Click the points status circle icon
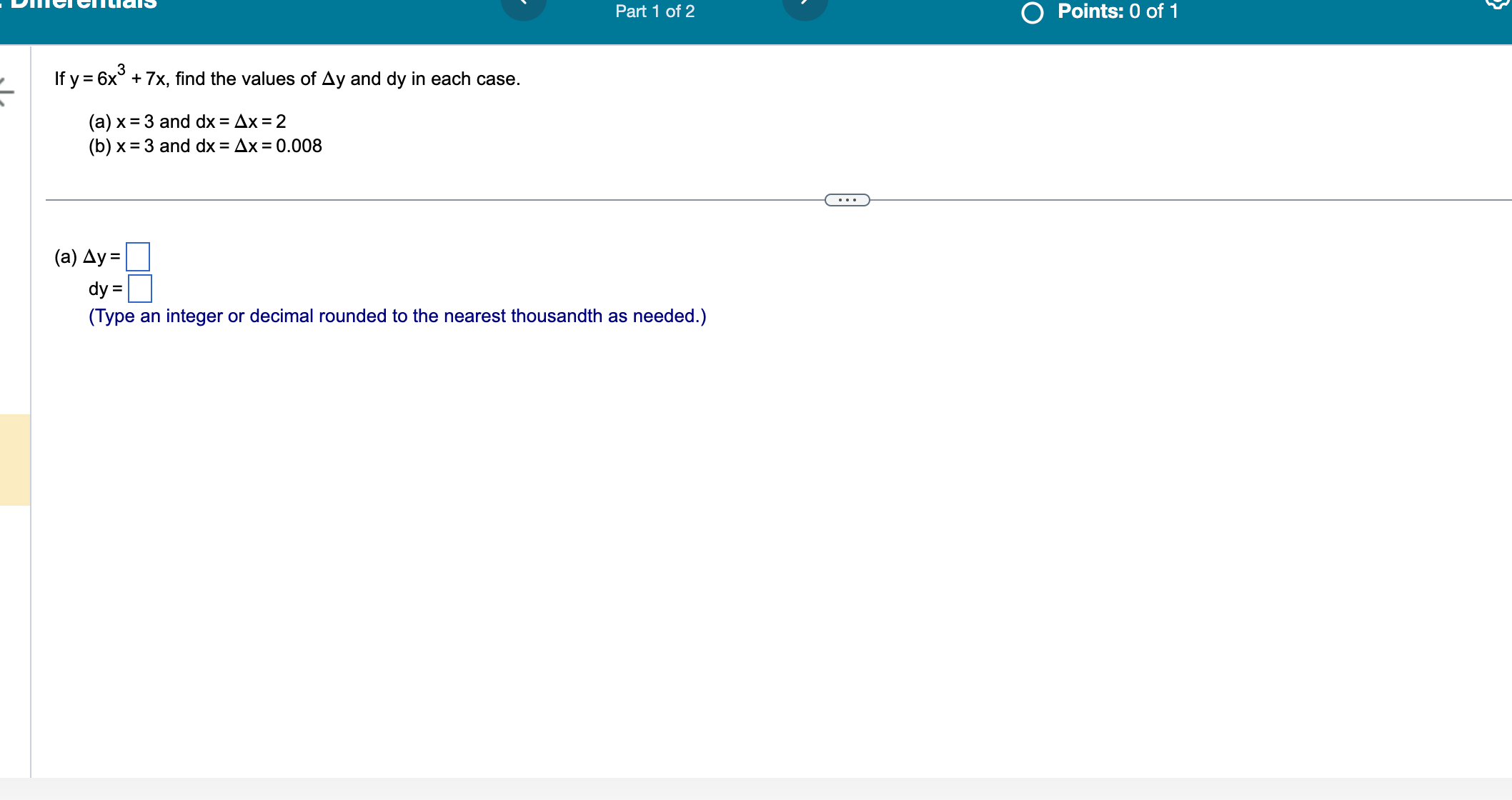This screenshot has height=800, width=1512. pyautogui.click(x=1032, y=13)
